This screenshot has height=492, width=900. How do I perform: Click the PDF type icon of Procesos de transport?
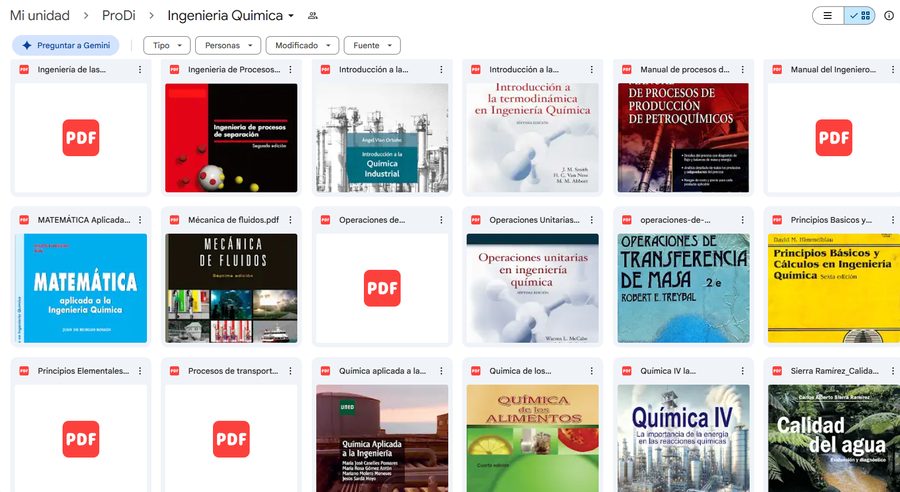(174, 371)
